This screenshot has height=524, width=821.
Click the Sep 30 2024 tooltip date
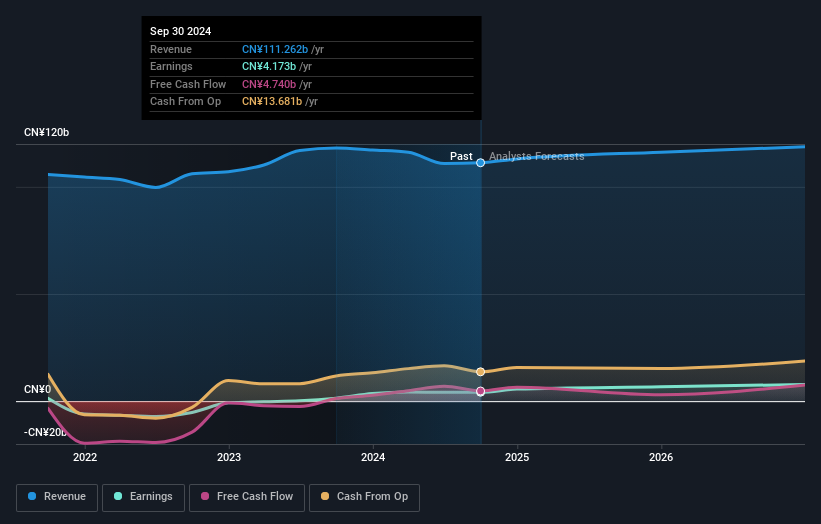point(180,31)
